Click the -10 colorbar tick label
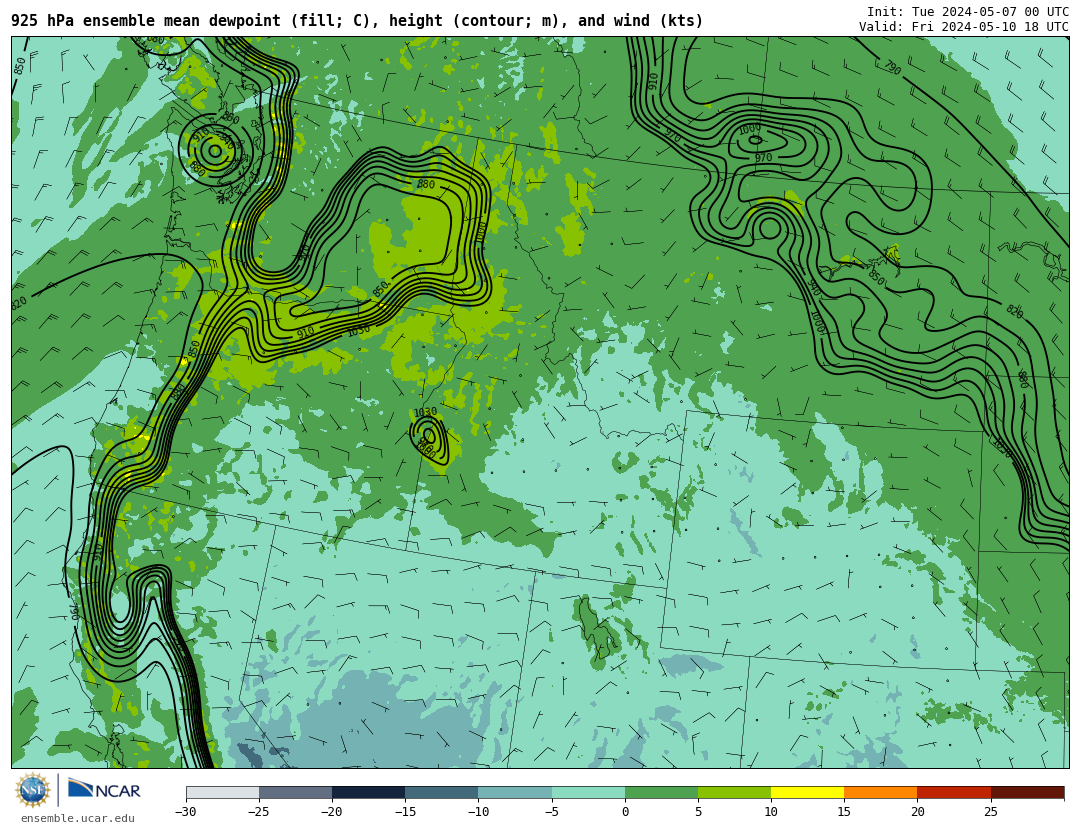 coord(478,812)
